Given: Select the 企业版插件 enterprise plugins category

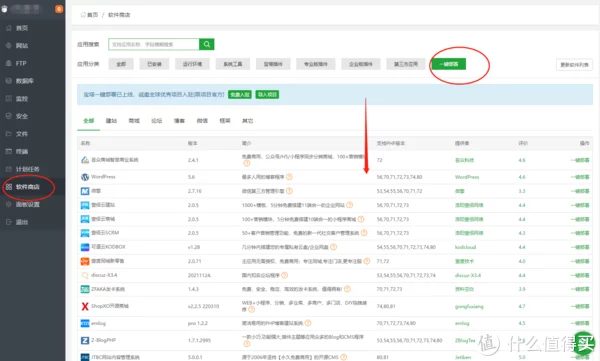Looking at the screenshot, I should point(361,64).
